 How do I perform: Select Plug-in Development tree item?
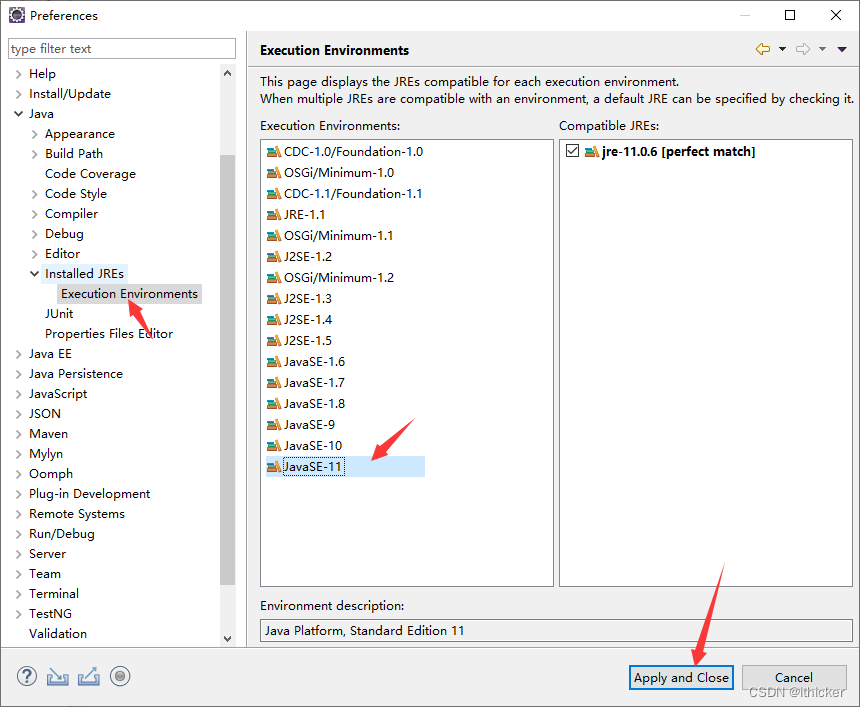point(89,494)
